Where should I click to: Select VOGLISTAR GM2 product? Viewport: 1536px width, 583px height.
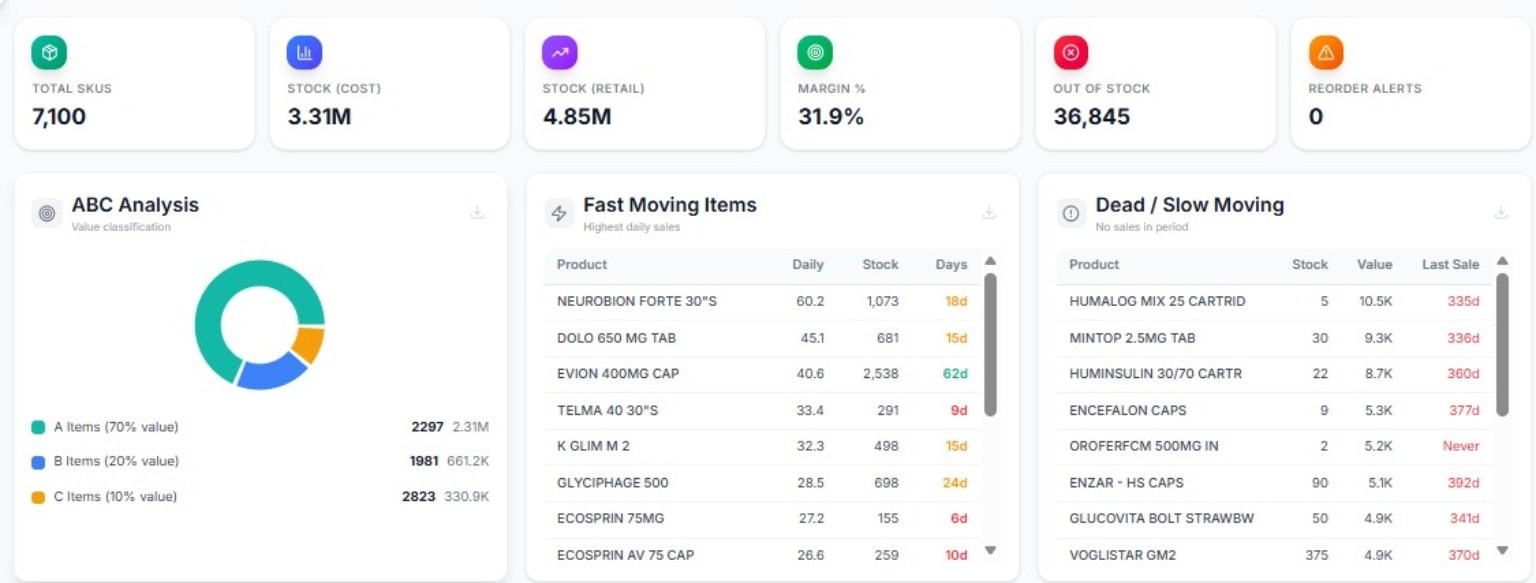pos(1122,554)
